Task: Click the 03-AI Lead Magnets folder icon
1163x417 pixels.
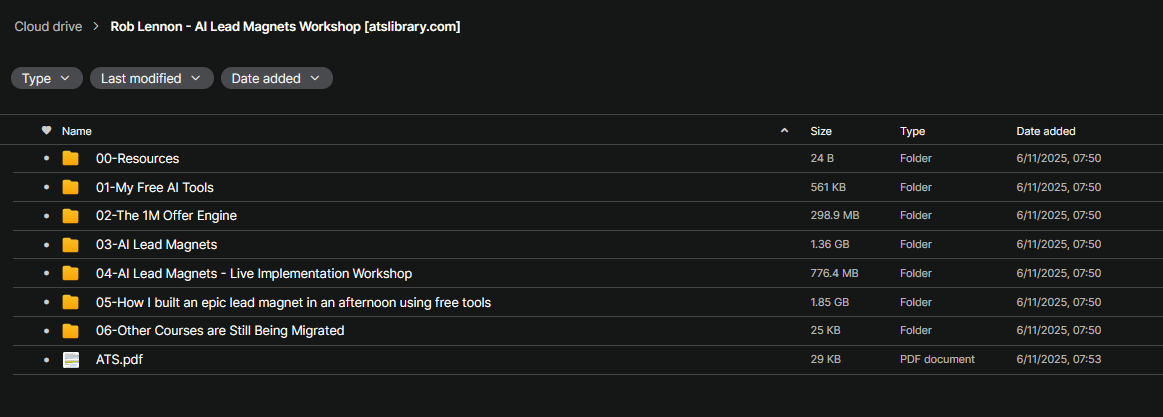Action: [70, 245]
